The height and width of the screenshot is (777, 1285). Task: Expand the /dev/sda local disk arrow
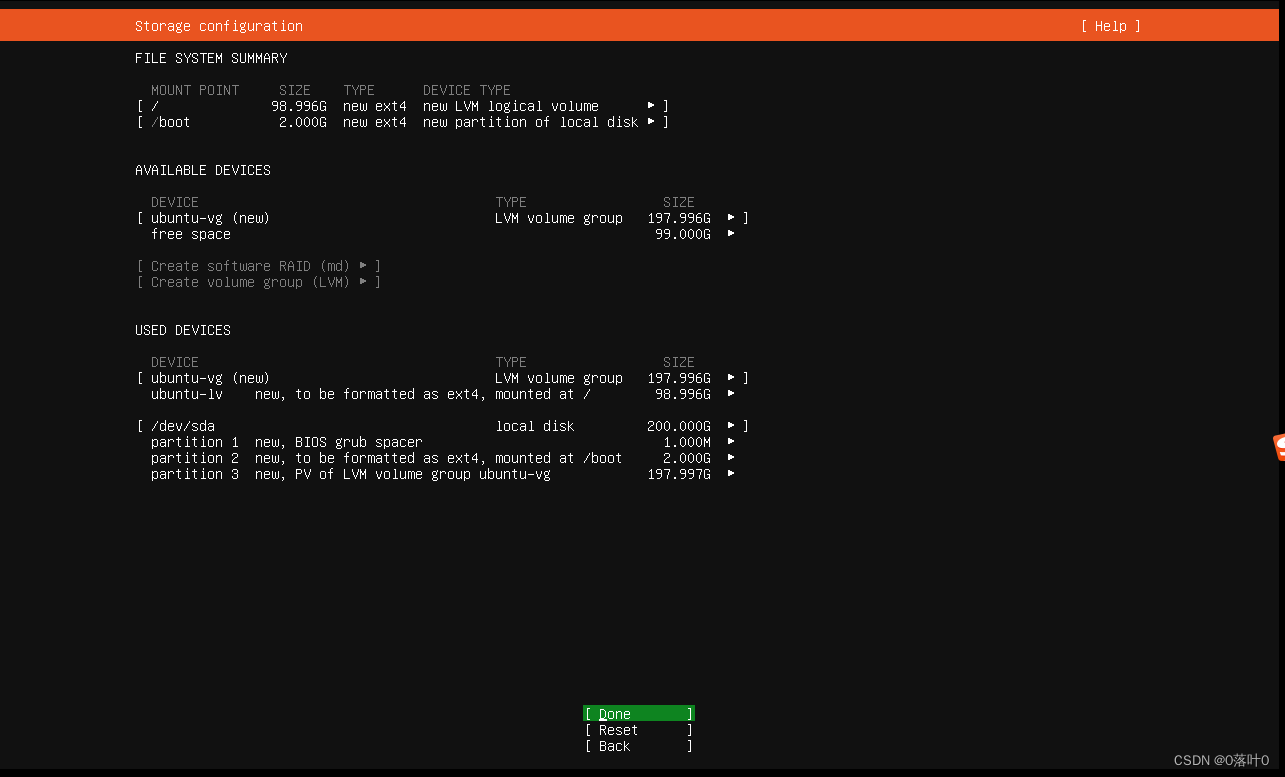731,426
